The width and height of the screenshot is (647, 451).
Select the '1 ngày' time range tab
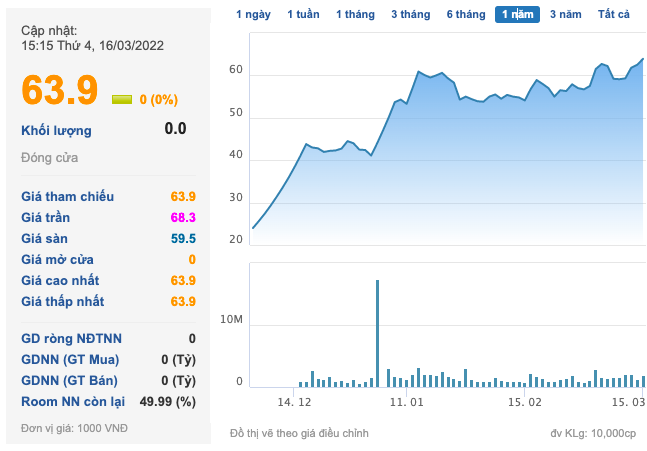253,14
